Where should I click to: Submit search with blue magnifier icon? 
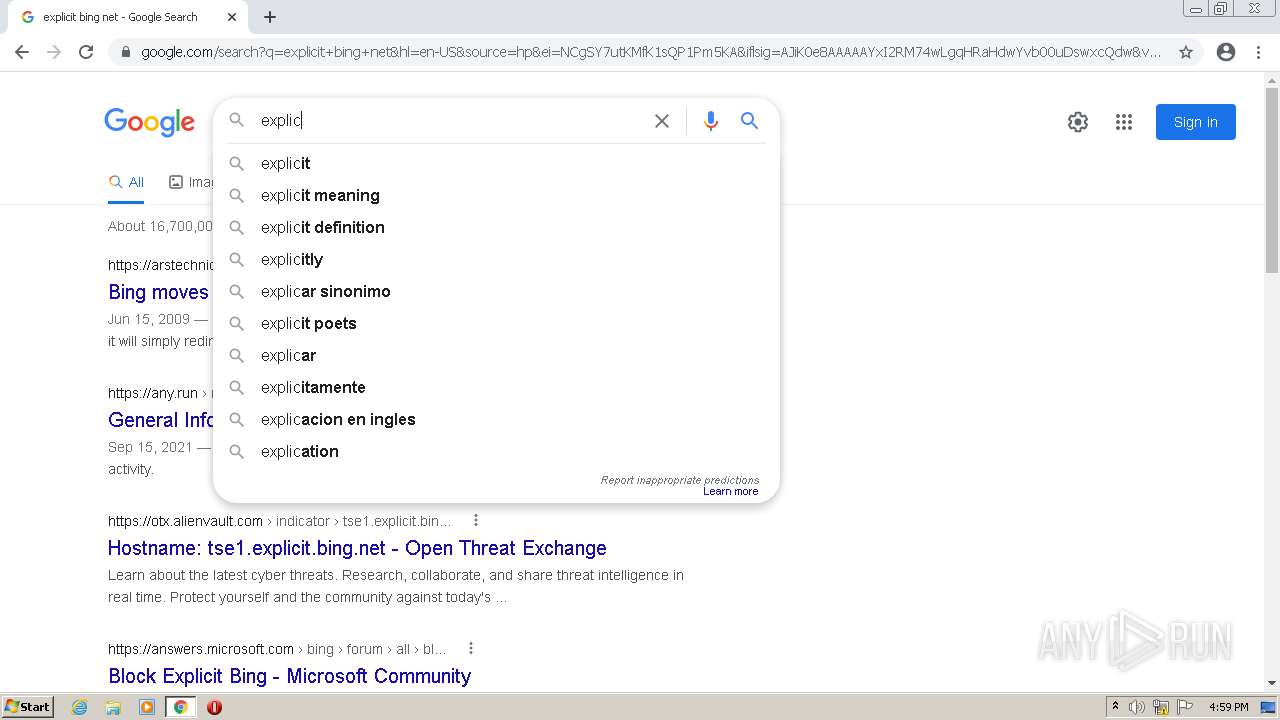[749, 121]
